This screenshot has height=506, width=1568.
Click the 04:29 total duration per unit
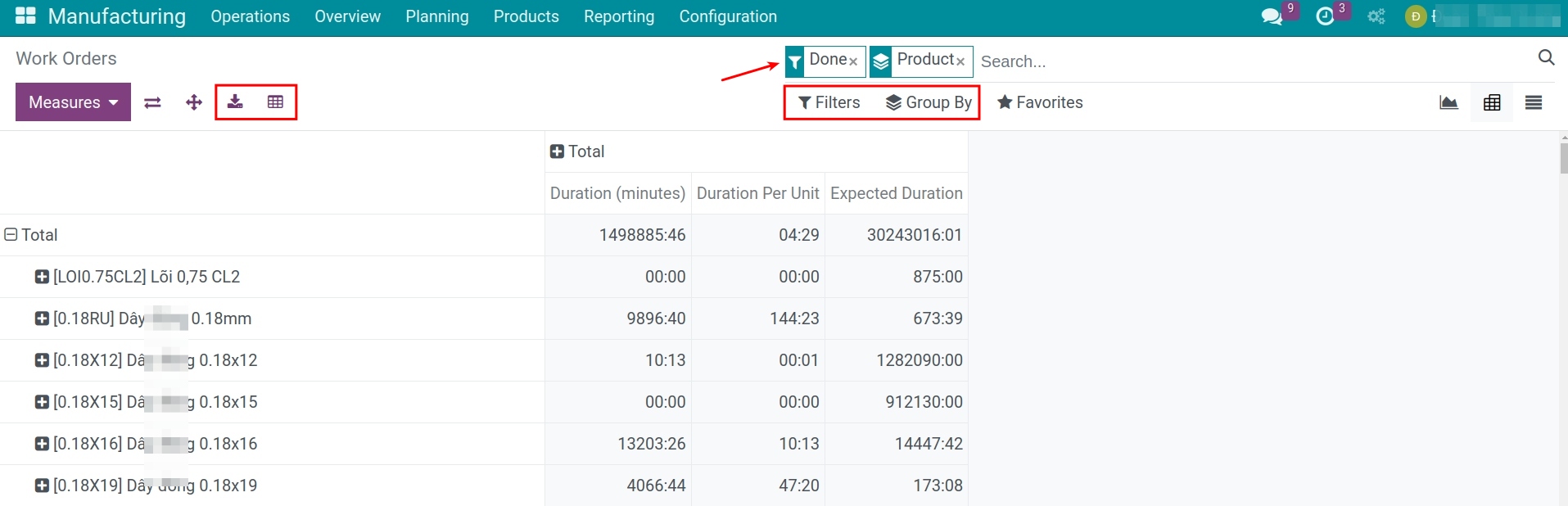pos(757,235)
